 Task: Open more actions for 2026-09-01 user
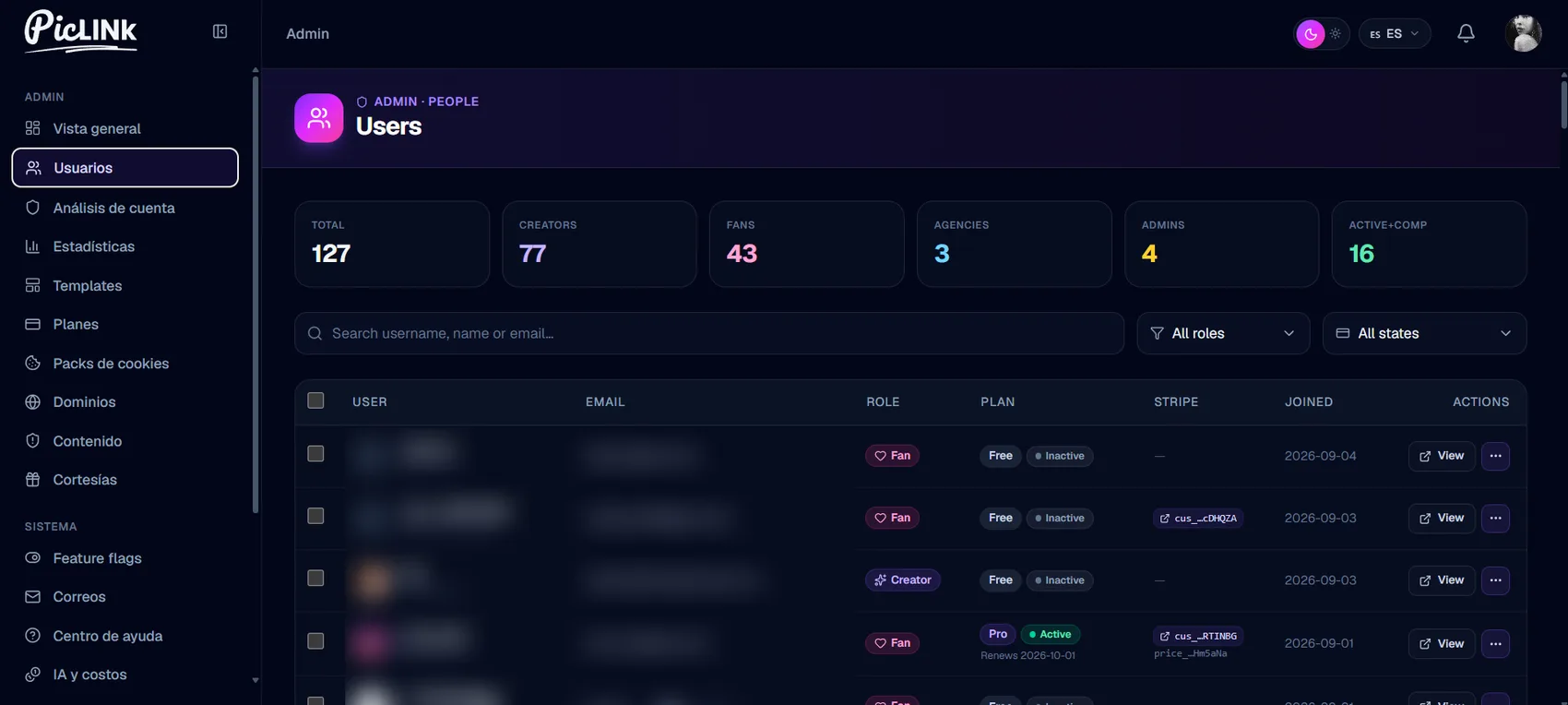coord(1495,643)
